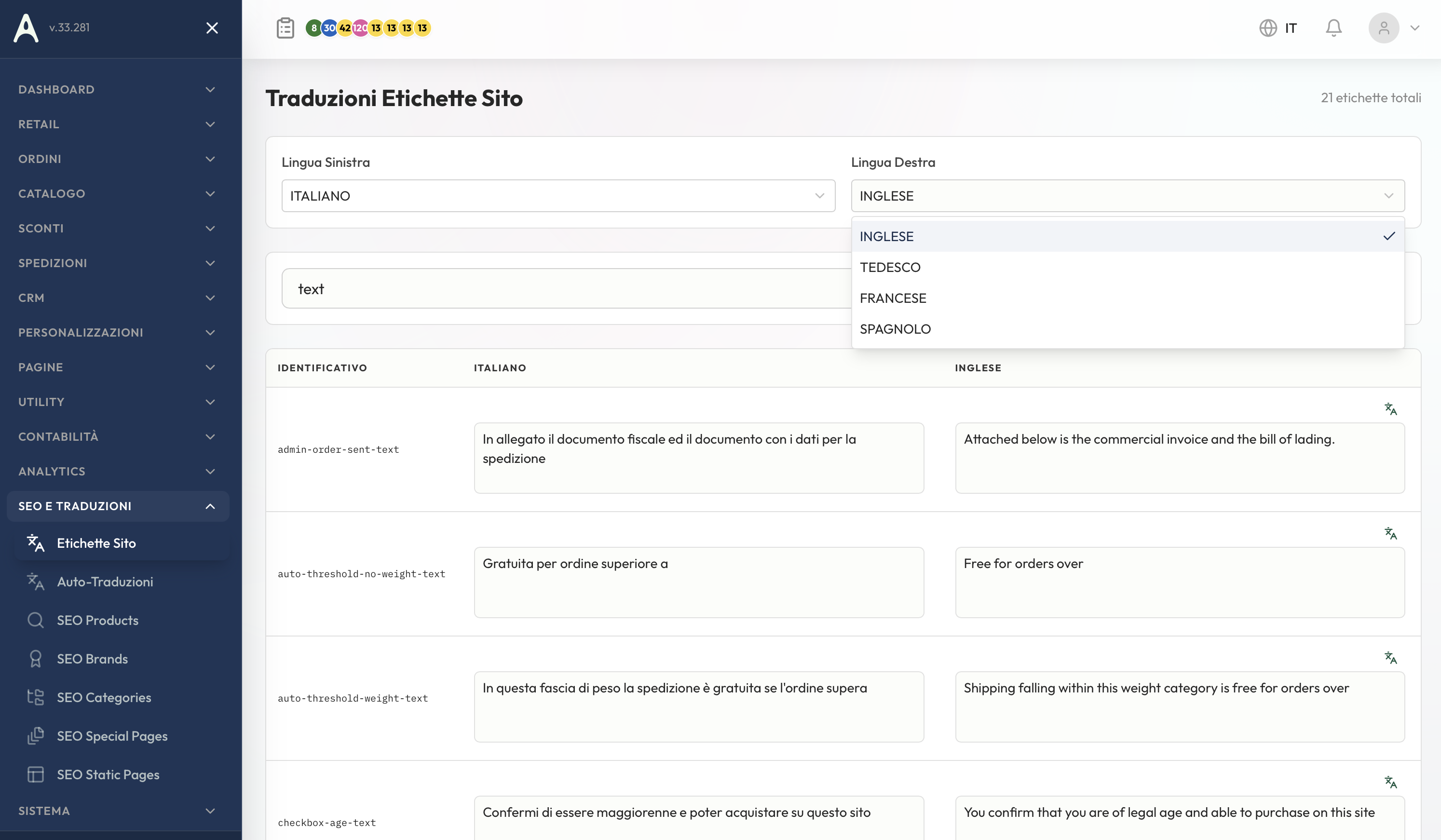This screenshot has height=840, width=1441.
Task: Expand the SPEDIZIONI section
Action: click(x=118, y=263)
